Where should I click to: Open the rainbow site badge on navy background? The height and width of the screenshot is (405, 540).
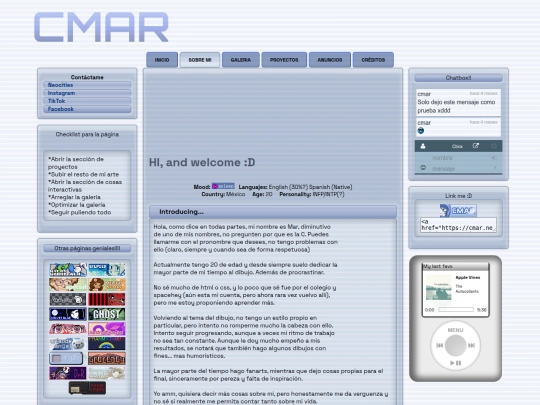tap(107, 343)
